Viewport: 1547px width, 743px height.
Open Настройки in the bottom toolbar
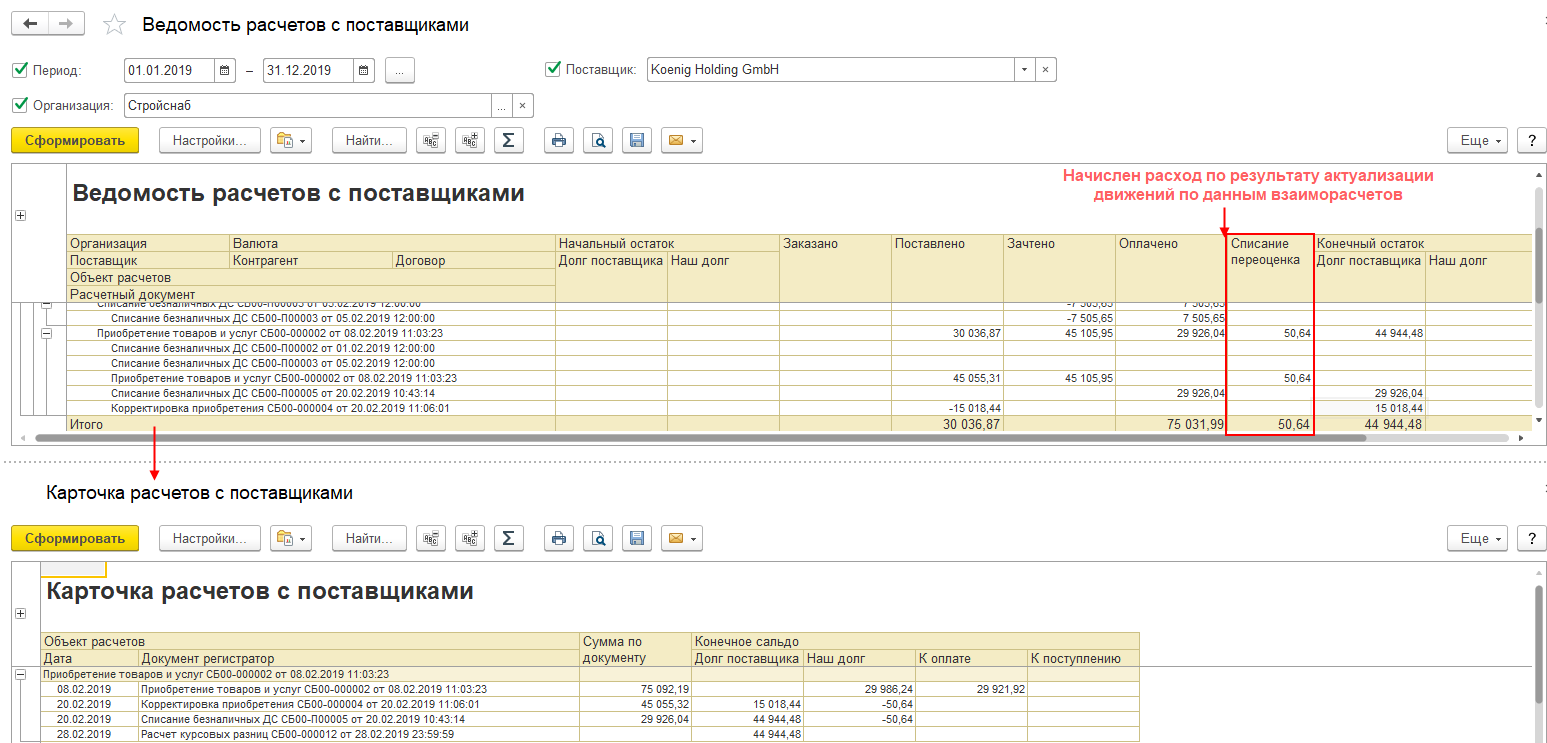pyautogui.click(x=210, y=539)
